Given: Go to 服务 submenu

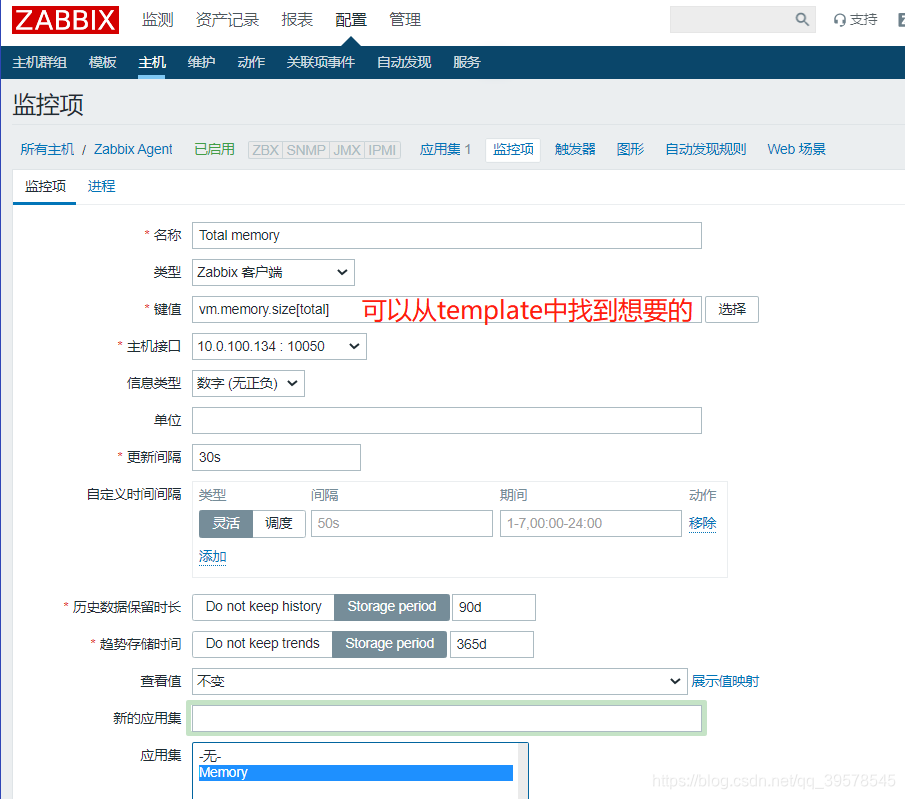Looking at the screenshot, I should (467, 62).
